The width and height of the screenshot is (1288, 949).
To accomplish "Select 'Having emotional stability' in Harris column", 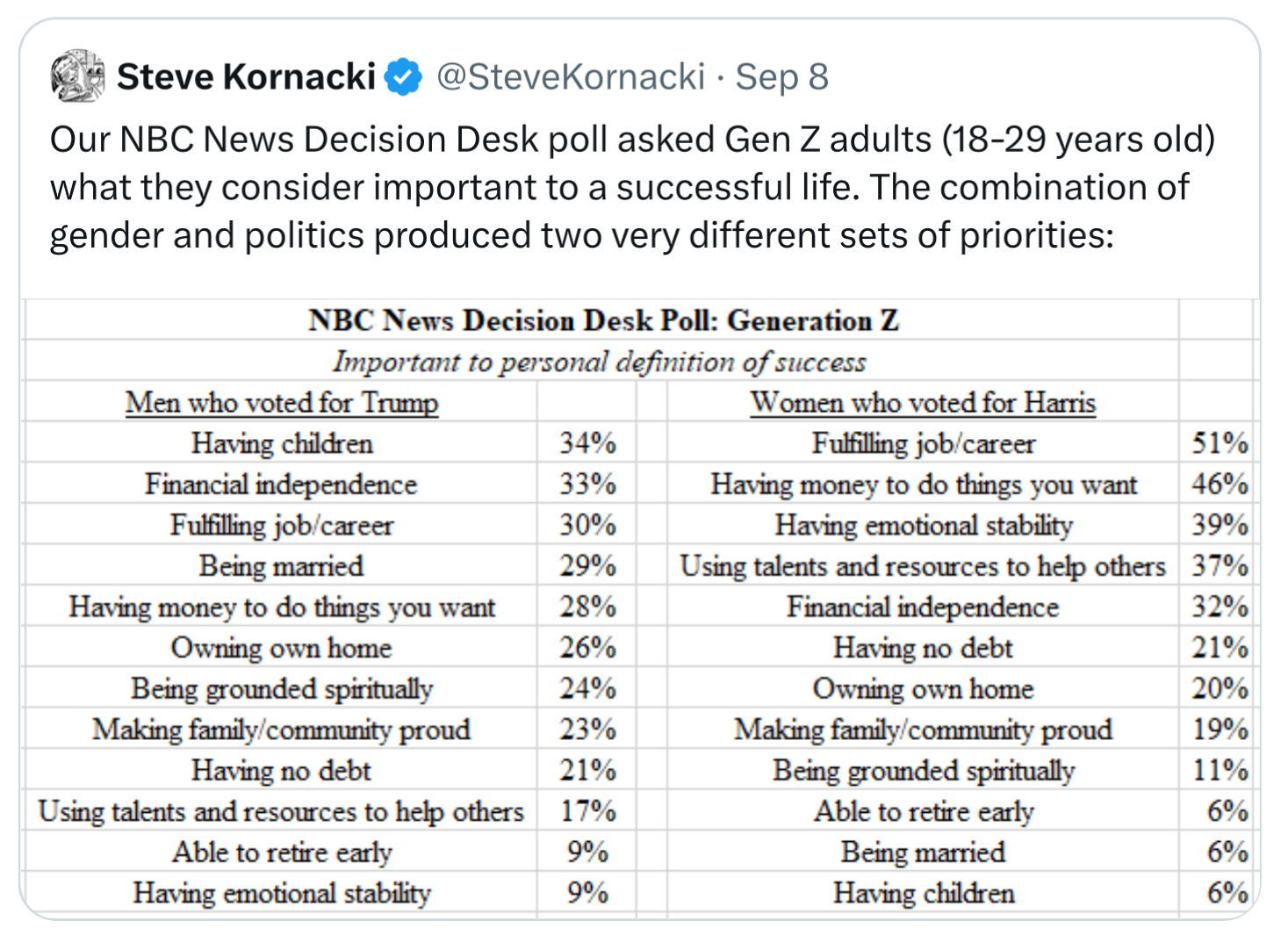I will pos(923,525).
